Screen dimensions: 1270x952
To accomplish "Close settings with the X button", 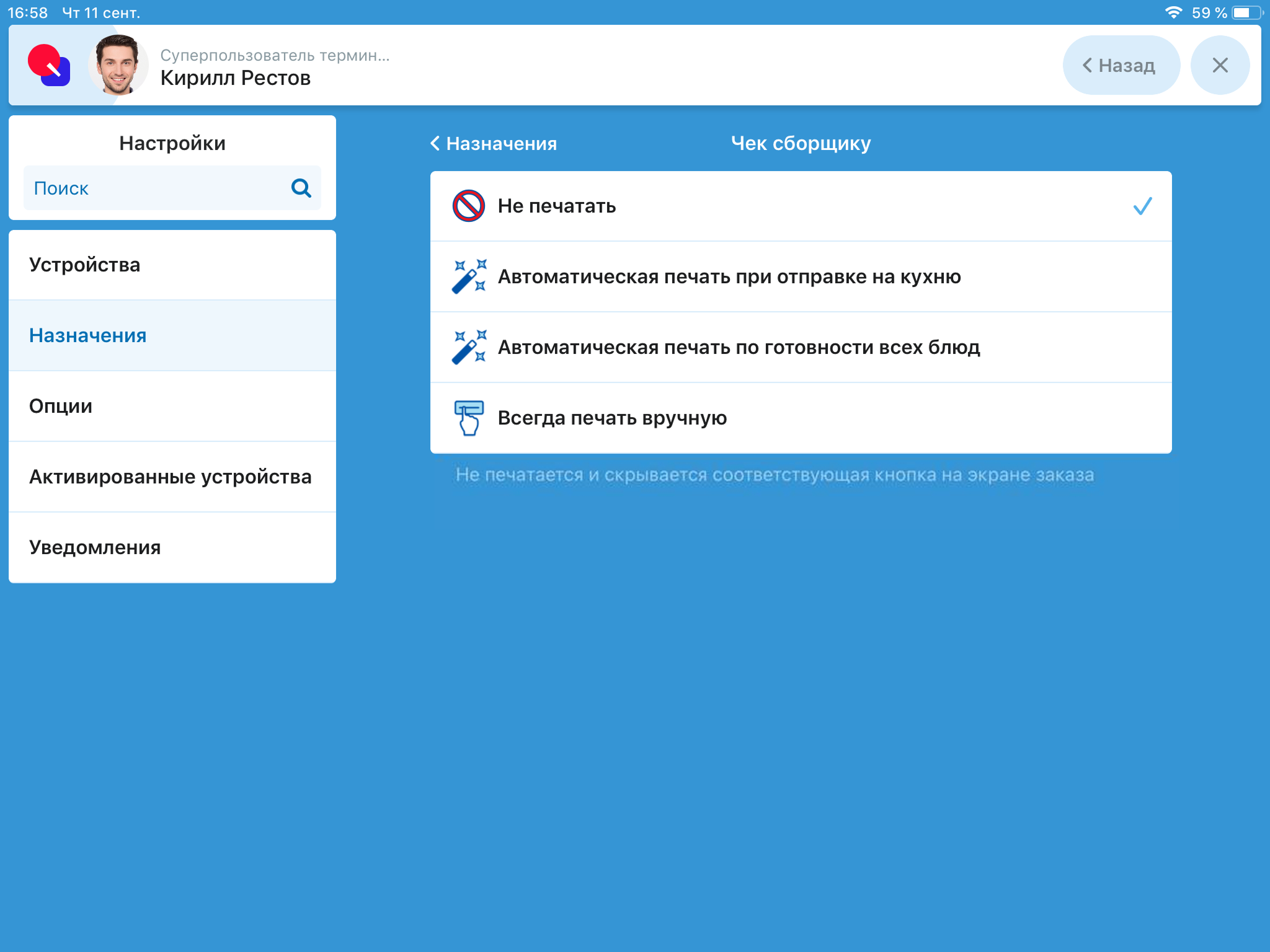I will (1219, 65).
